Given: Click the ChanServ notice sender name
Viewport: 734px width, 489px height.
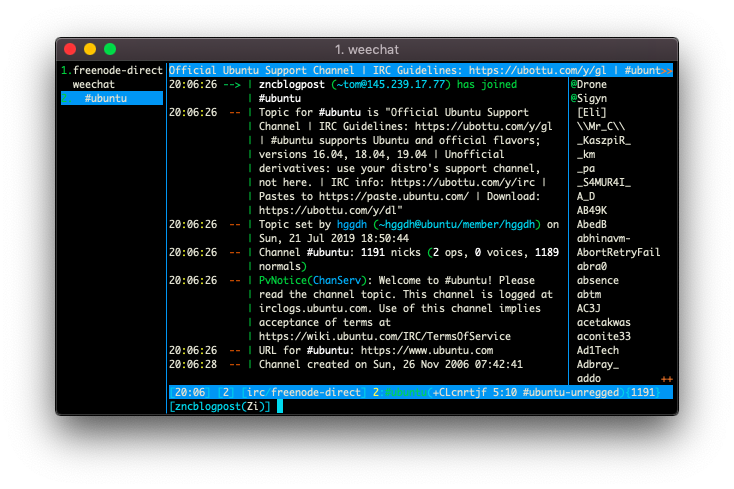Looking at the screenshot, I should click(337, 280).
